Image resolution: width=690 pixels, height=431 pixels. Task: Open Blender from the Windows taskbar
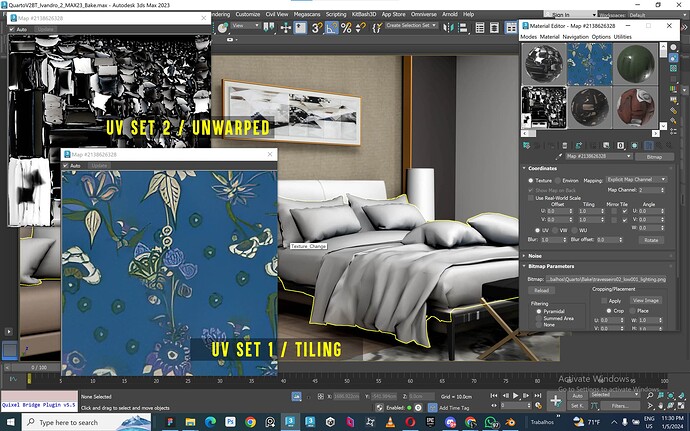tap(511, 422)
